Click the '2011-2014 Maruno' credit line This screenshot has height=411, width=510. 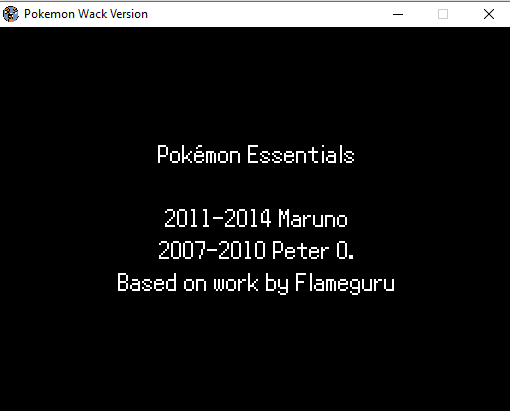tap(256, 219)
